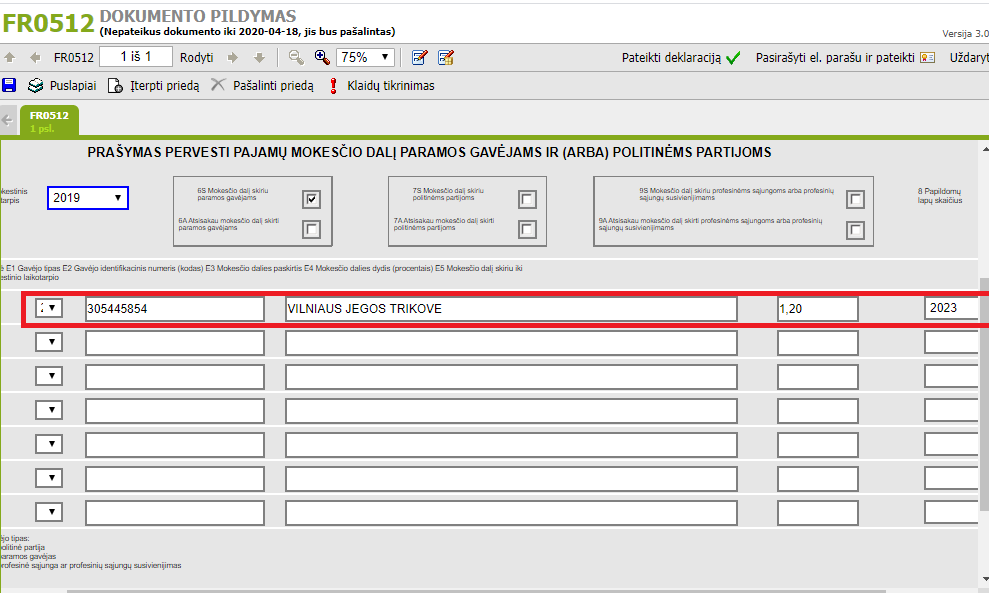
Task: Click Pasirašyti el. parašu ir pateikti
Action: (x=835, y=57)
